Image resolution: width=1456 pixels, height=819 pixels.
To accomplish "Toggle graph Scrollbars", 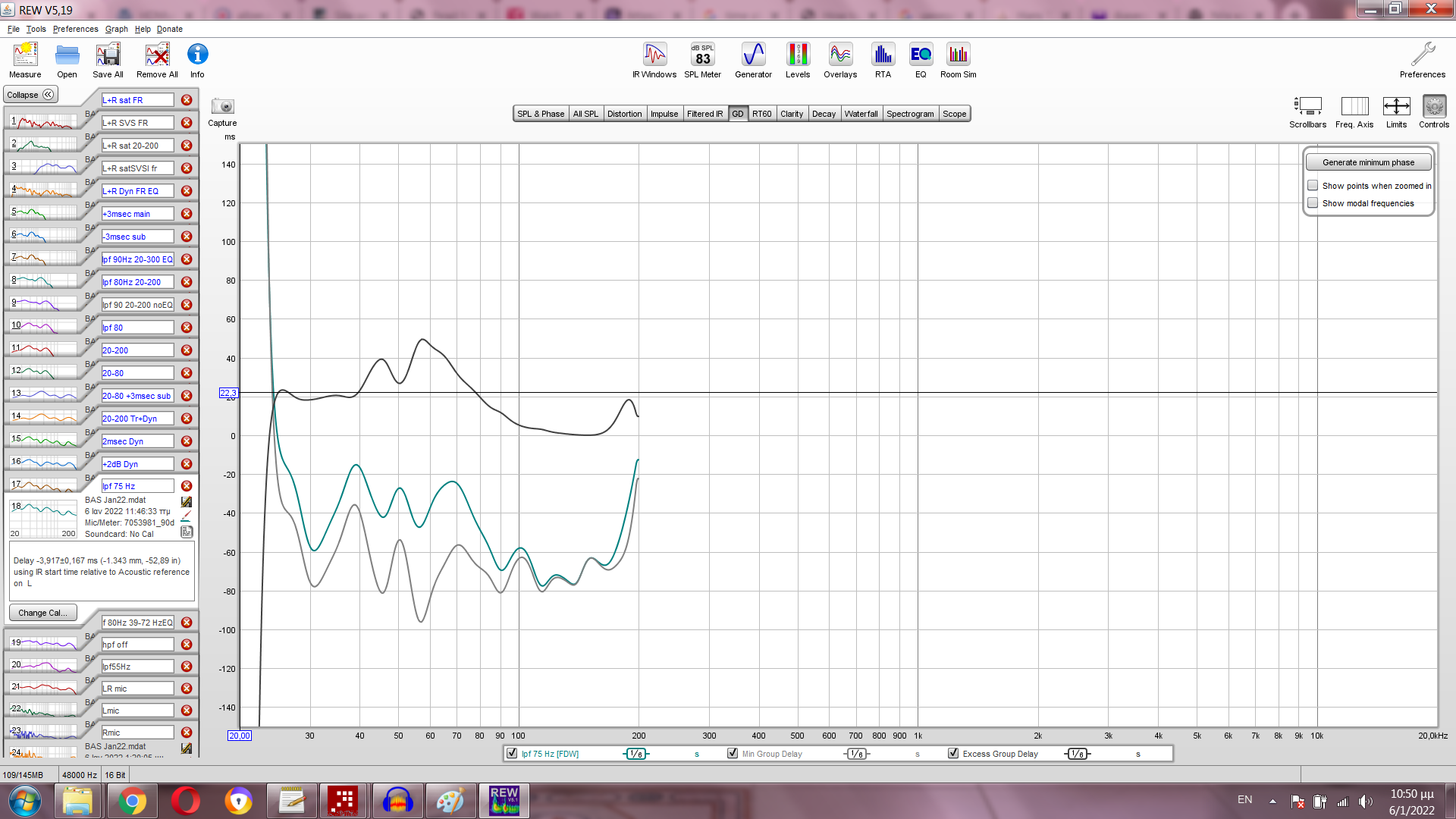I will pyautogui.click(x=1307, y=111).
